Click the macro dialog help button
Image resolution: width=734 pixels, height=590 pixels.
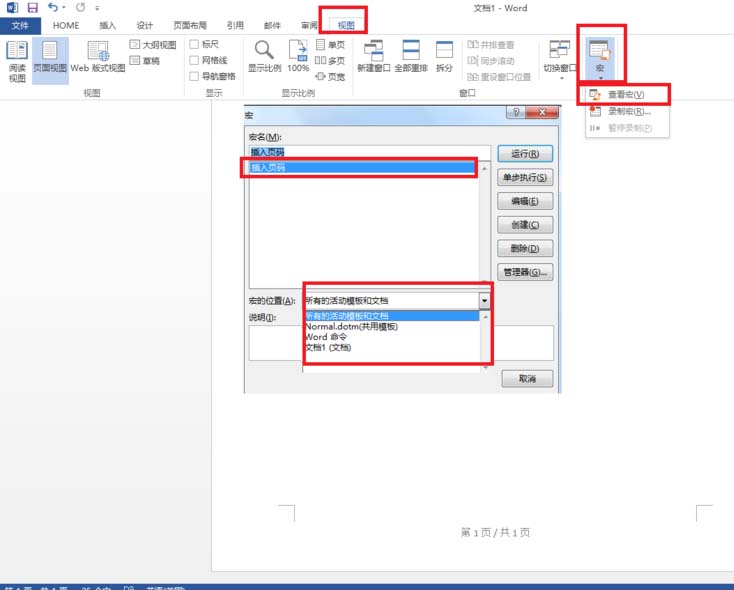click(x=516, y=112)
